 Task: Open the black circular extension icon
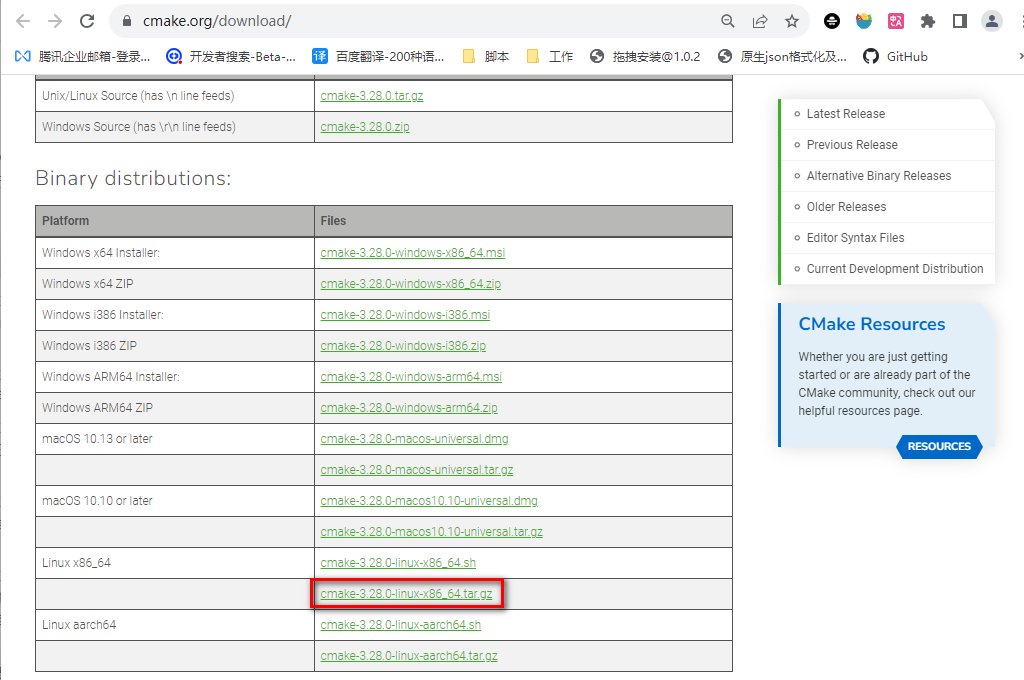click(831, 21)
